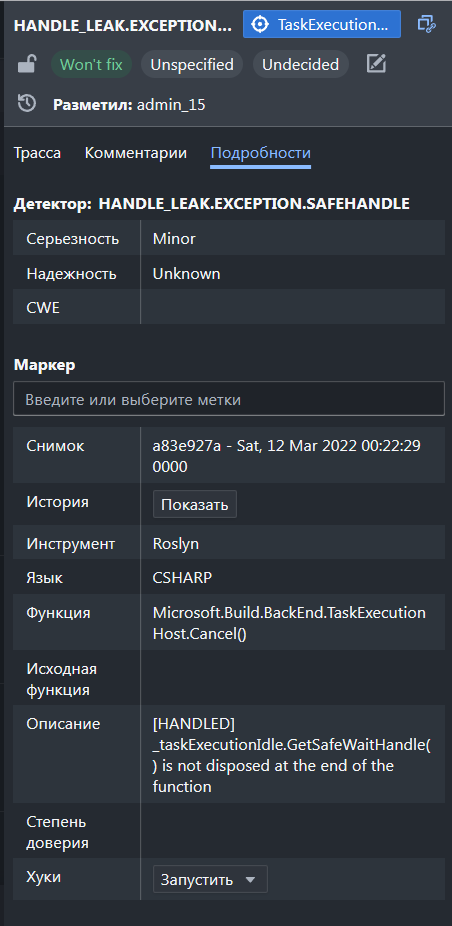Toggle the unlocked padlock icon
The height and width of the screenshot is (926, 452).
pos(27,64)
